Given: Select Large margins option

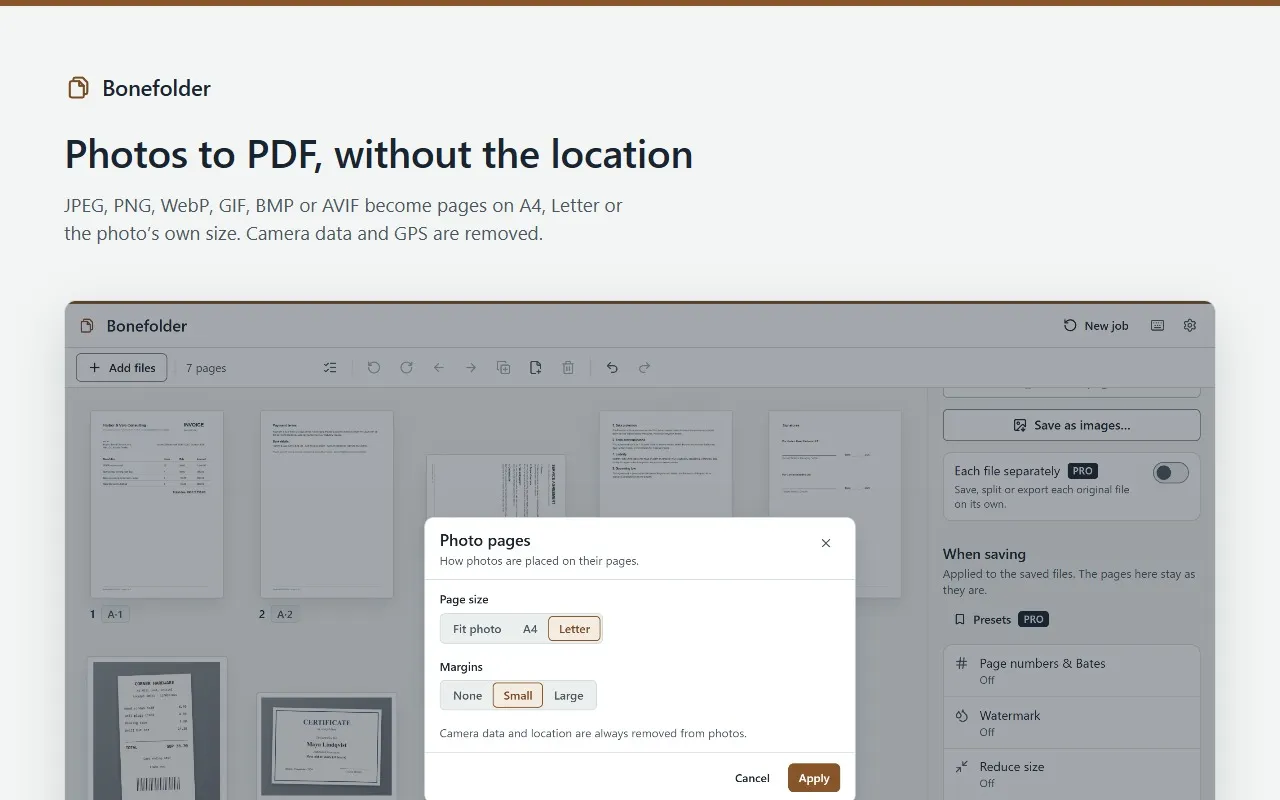Looking at the screenshot, I should pyautogui.click(x=569, y=696).
